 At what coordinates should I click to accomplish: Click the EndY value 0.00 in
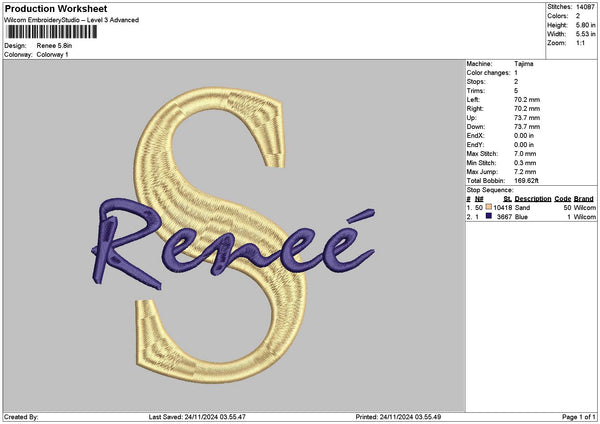pos(524,145)
